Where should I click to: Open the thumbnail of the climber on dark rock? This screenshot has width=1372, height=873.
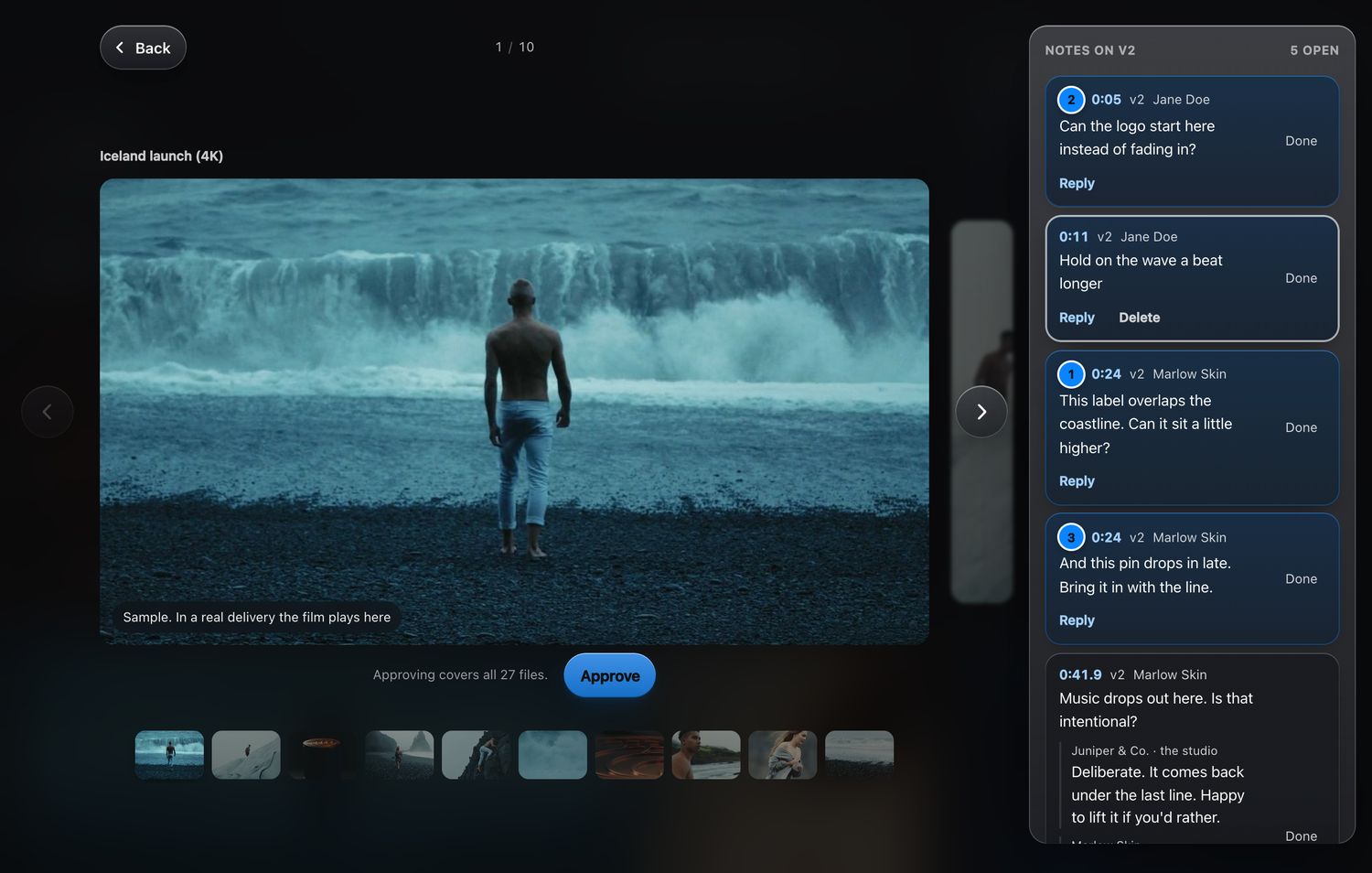(x=477, y=755)
